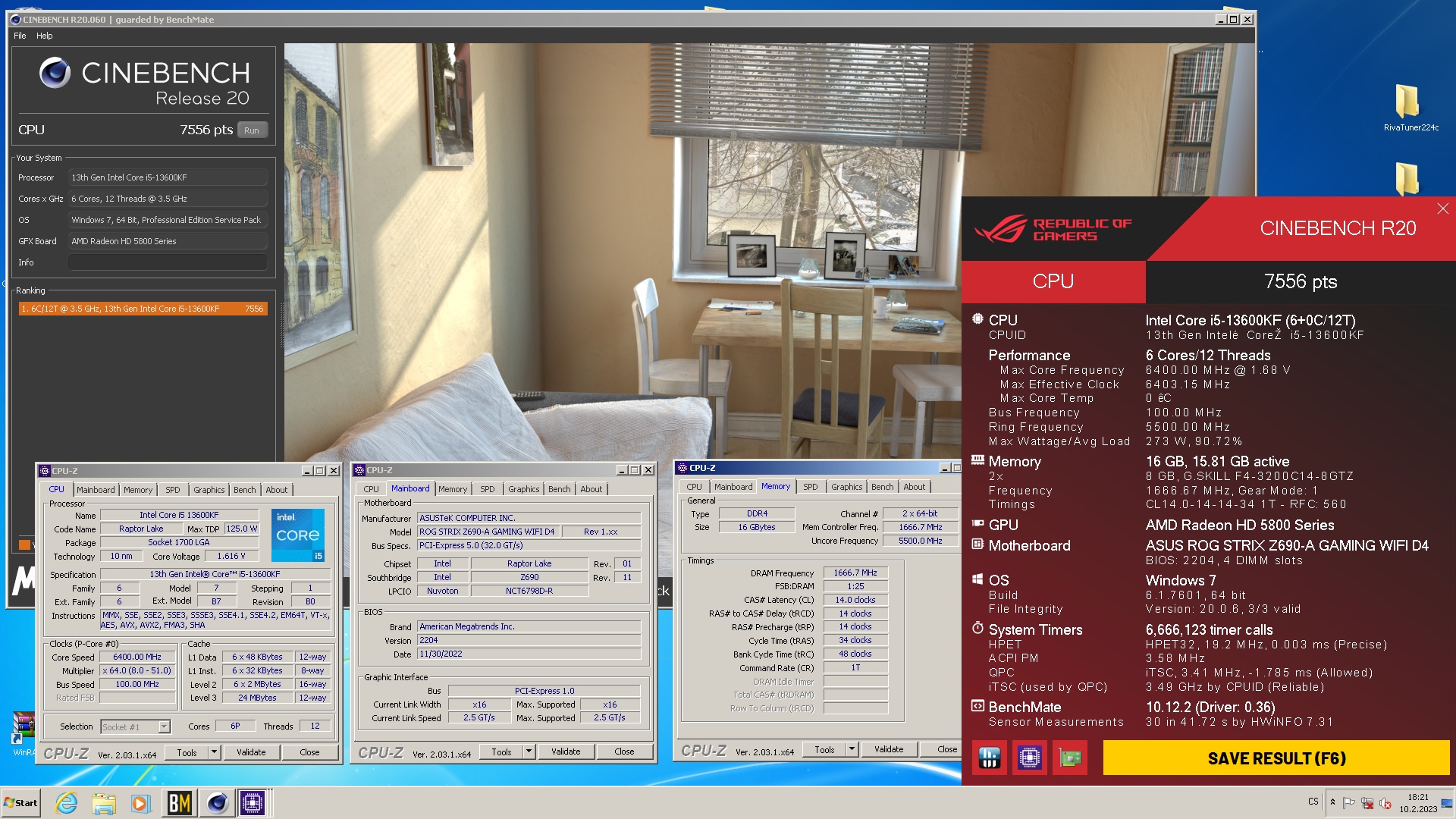Expand Tools dropdown arrow in CPU-Z CPU window
The image size is (1456, 819).
pos(214,752)
